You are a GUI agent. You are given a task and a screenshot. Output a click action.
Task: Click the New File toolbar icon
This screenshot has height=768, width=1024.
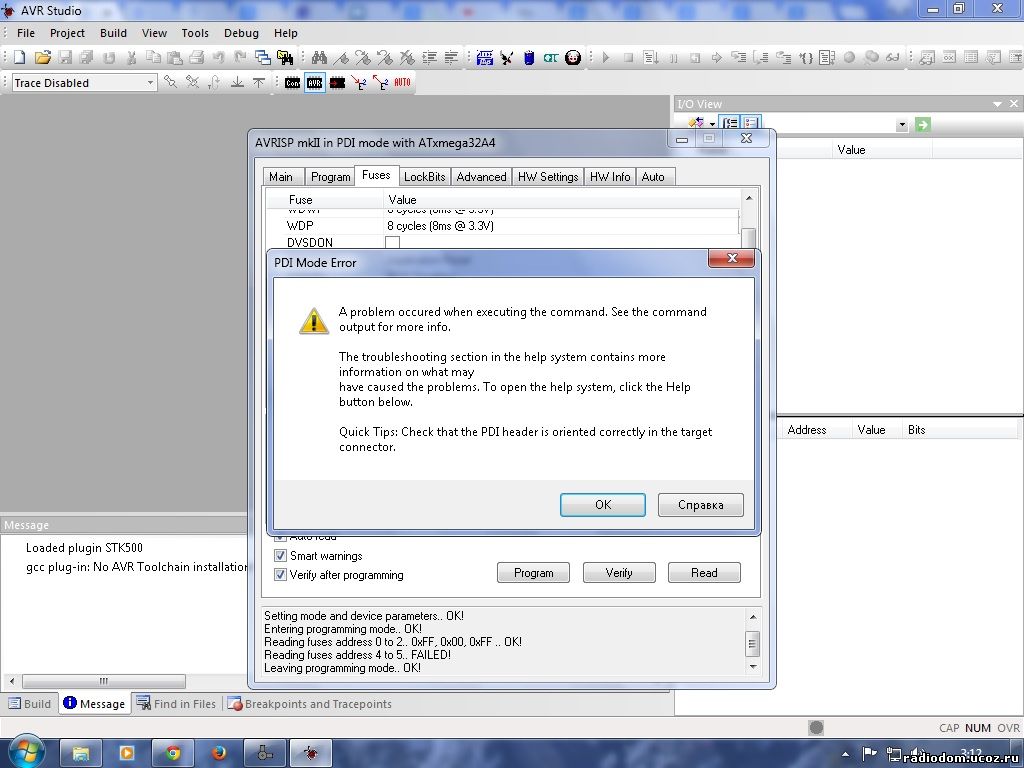[x=20, y=57]
